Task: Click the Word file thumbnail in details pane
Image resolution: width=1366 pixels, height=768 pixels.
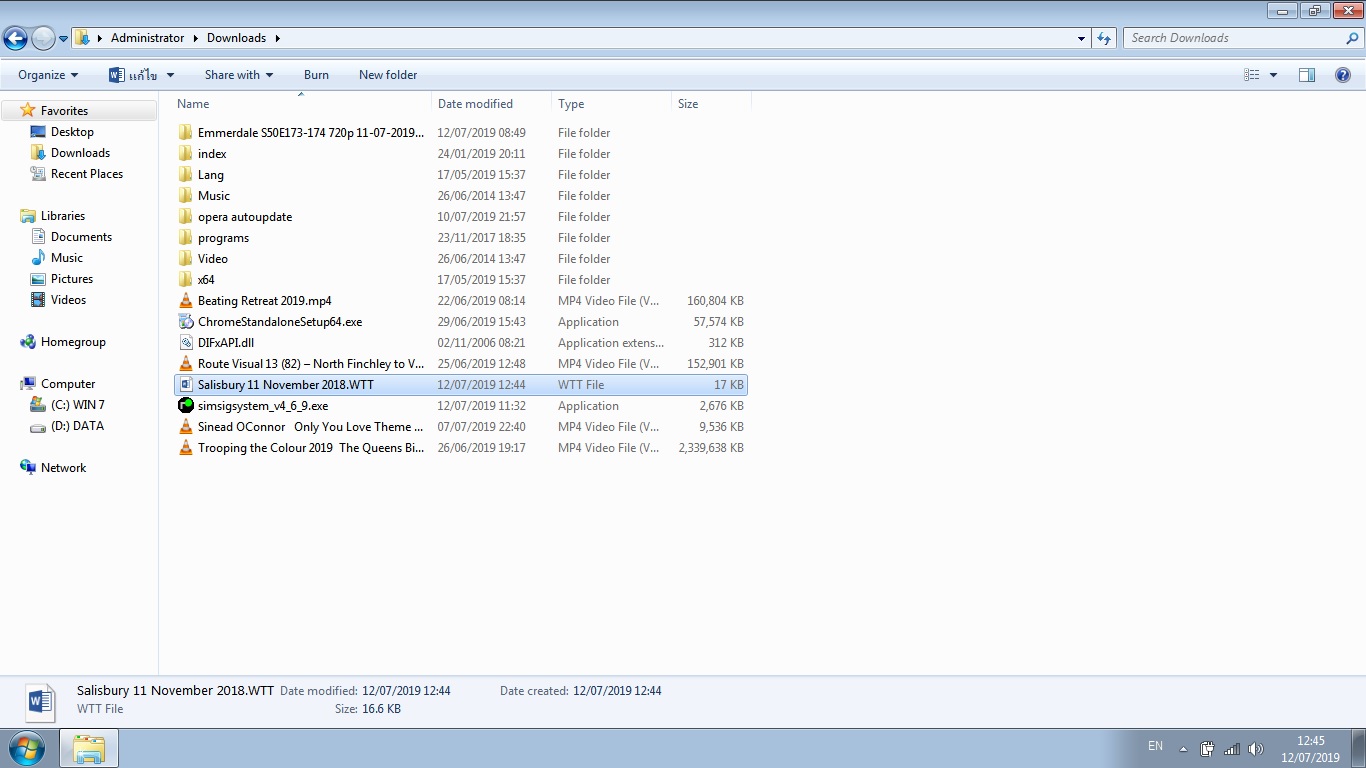Action: [40, 702]
